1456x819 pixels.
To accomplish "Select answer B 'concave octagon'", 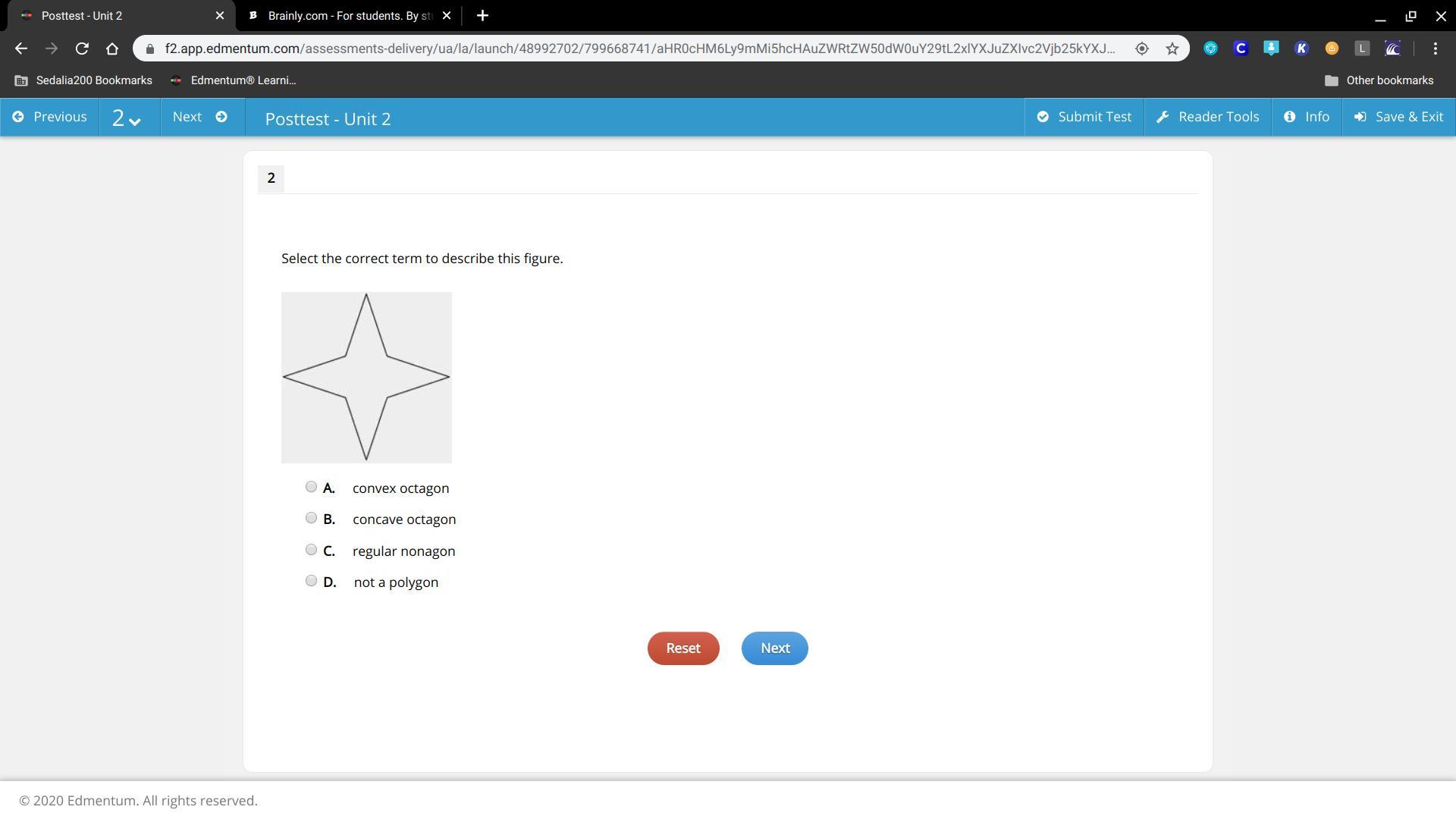I will pyautogui.click(x=311, y=518).
